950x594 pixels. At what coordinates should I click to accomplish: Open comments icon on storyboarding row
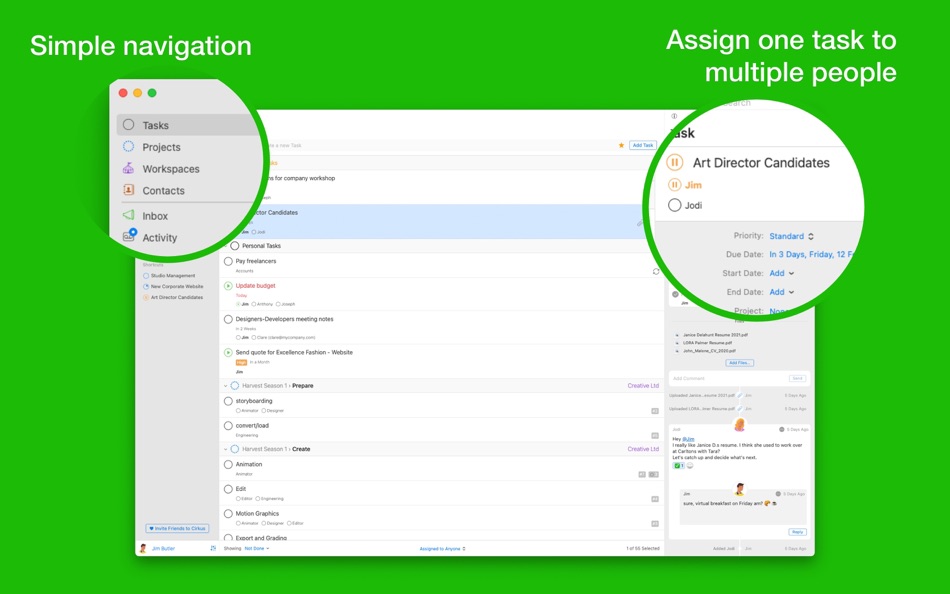coord(655,411)
